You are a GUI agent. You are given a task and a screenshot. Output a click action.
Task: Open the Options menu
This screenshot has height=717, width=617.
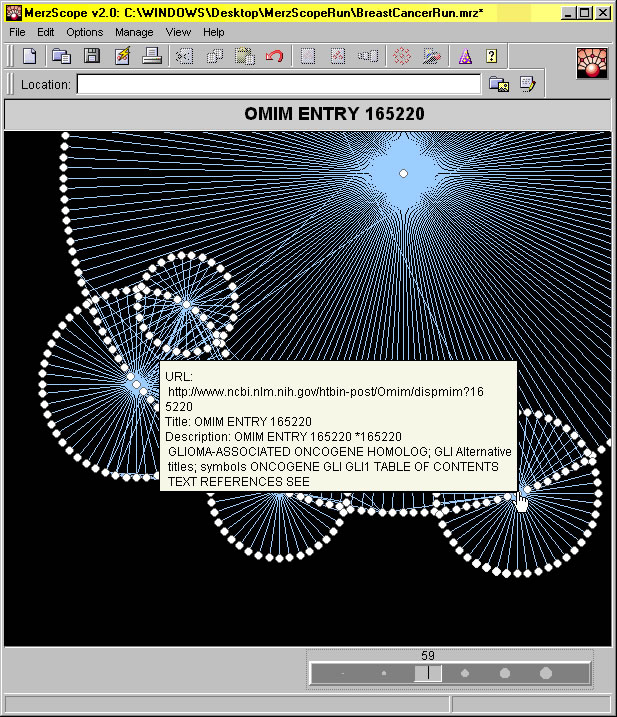pos(84,32)
